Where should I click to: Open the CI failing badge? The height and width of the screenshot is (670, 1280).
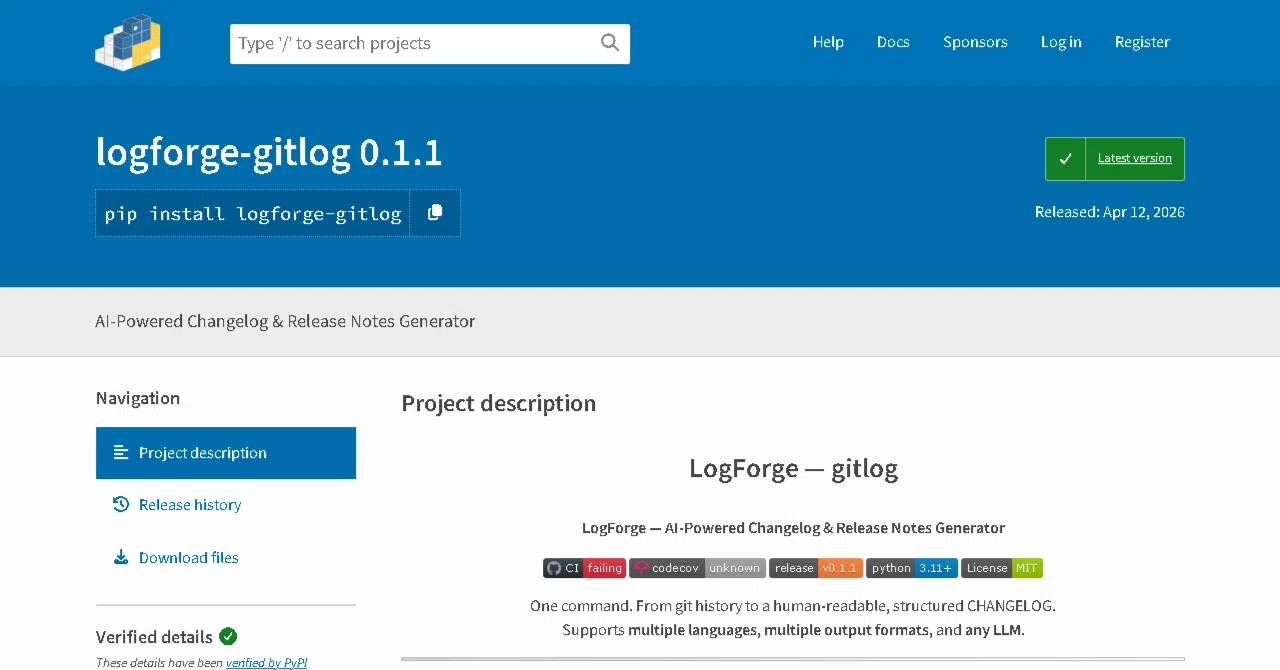[x=585, y=568]
